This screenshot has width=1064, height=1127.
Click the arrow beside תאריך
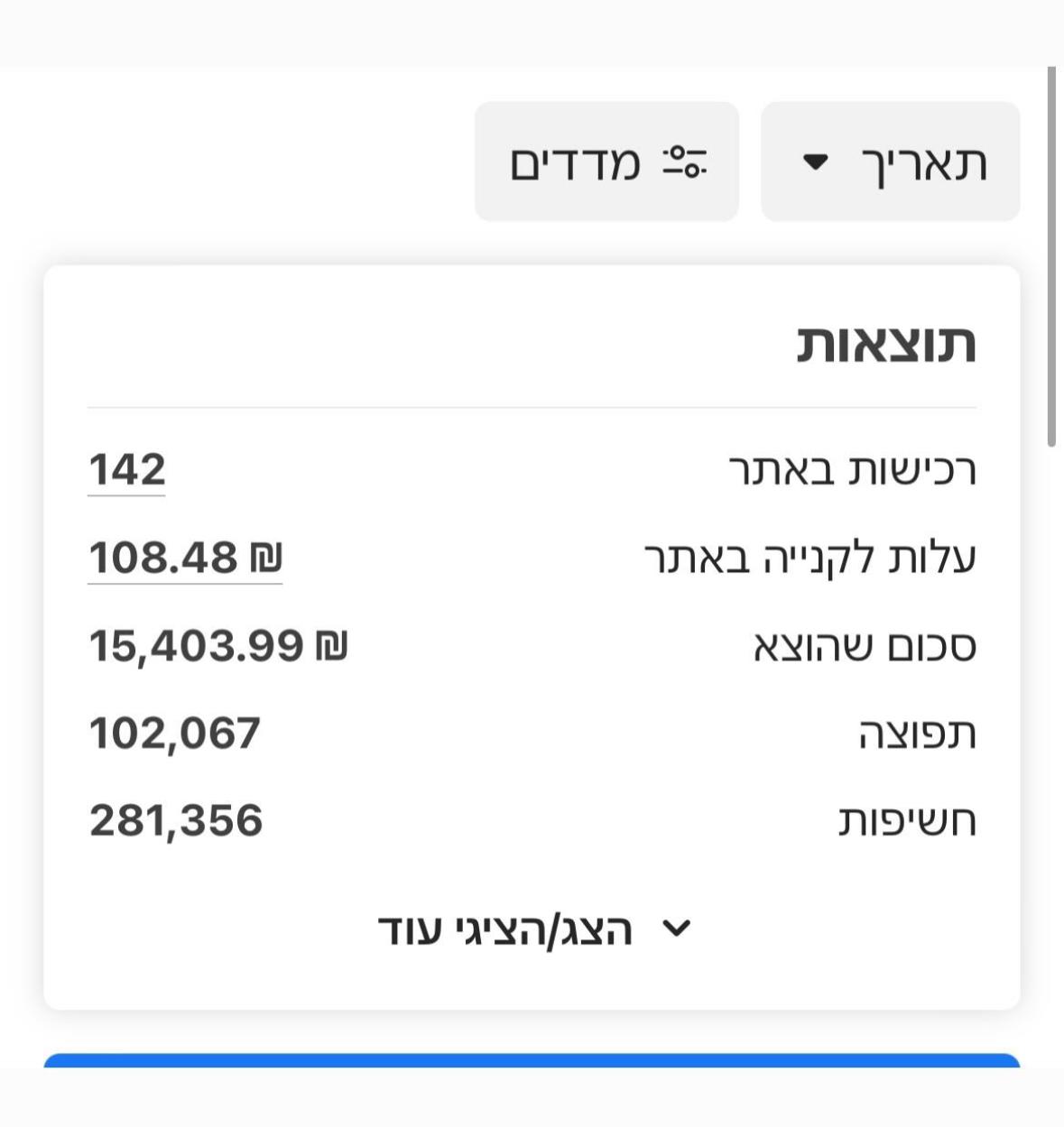coord(815,162)
